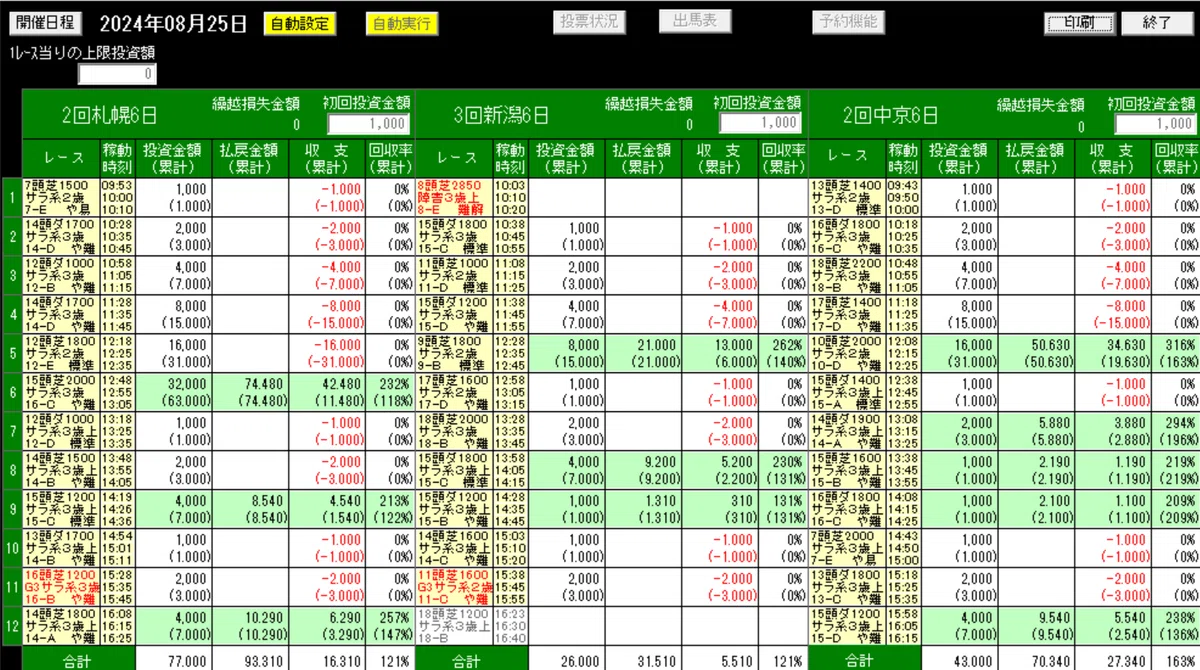Open the 予約機能 button

point(847,21)
